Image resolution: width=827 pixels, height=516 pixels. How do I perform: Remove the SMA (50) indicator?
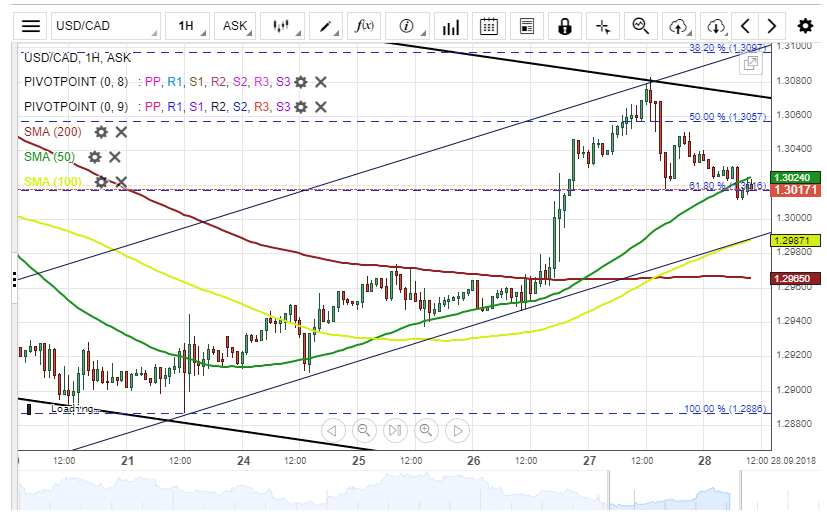tap(115, 156)
